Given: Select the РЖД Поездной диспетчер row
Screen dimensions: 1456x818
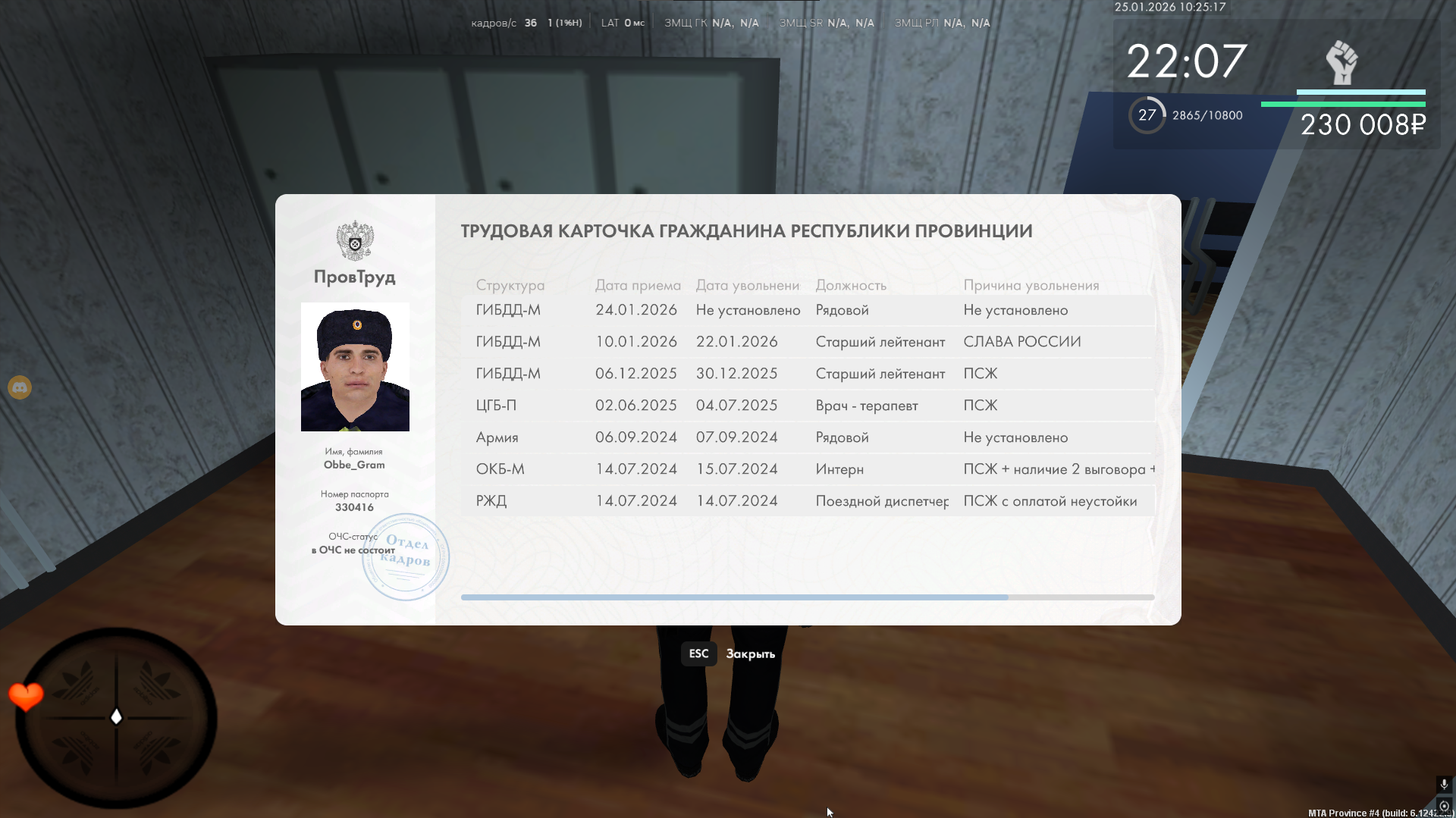Looking at the screenshot, I should 807,501.
